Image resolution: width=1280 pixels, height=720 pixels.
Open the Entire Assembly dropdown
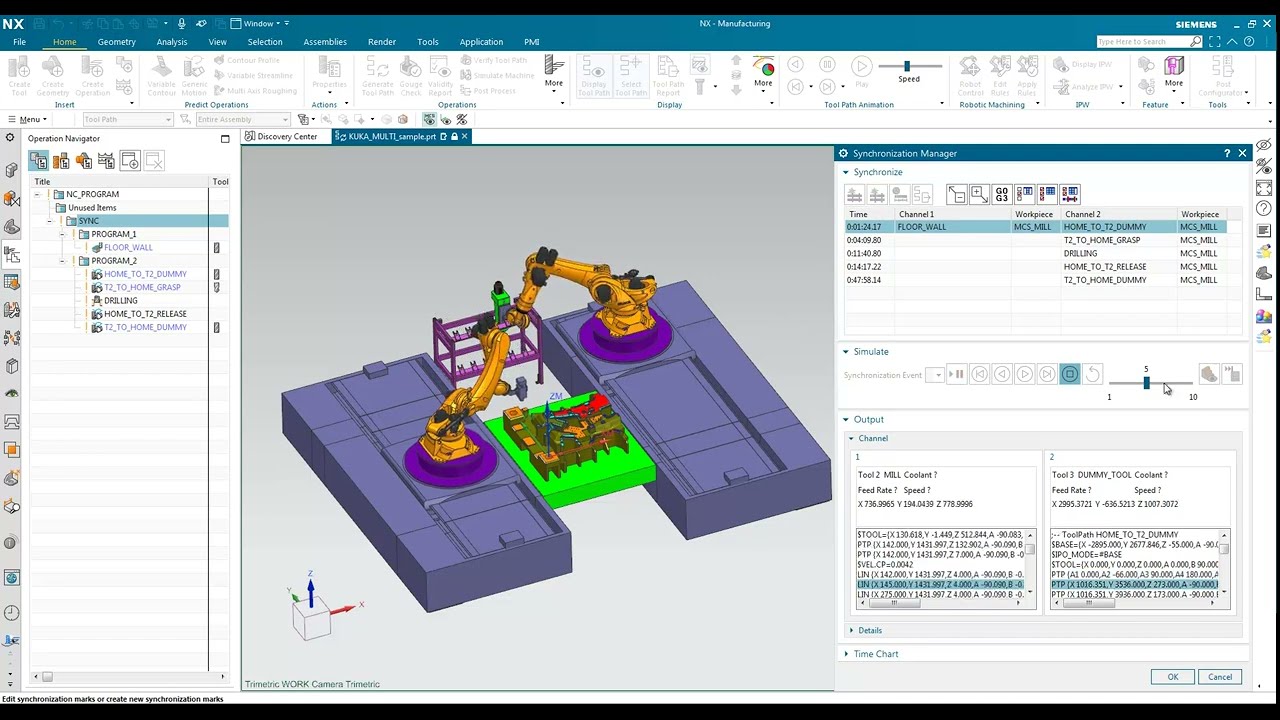tap(242, 119)
